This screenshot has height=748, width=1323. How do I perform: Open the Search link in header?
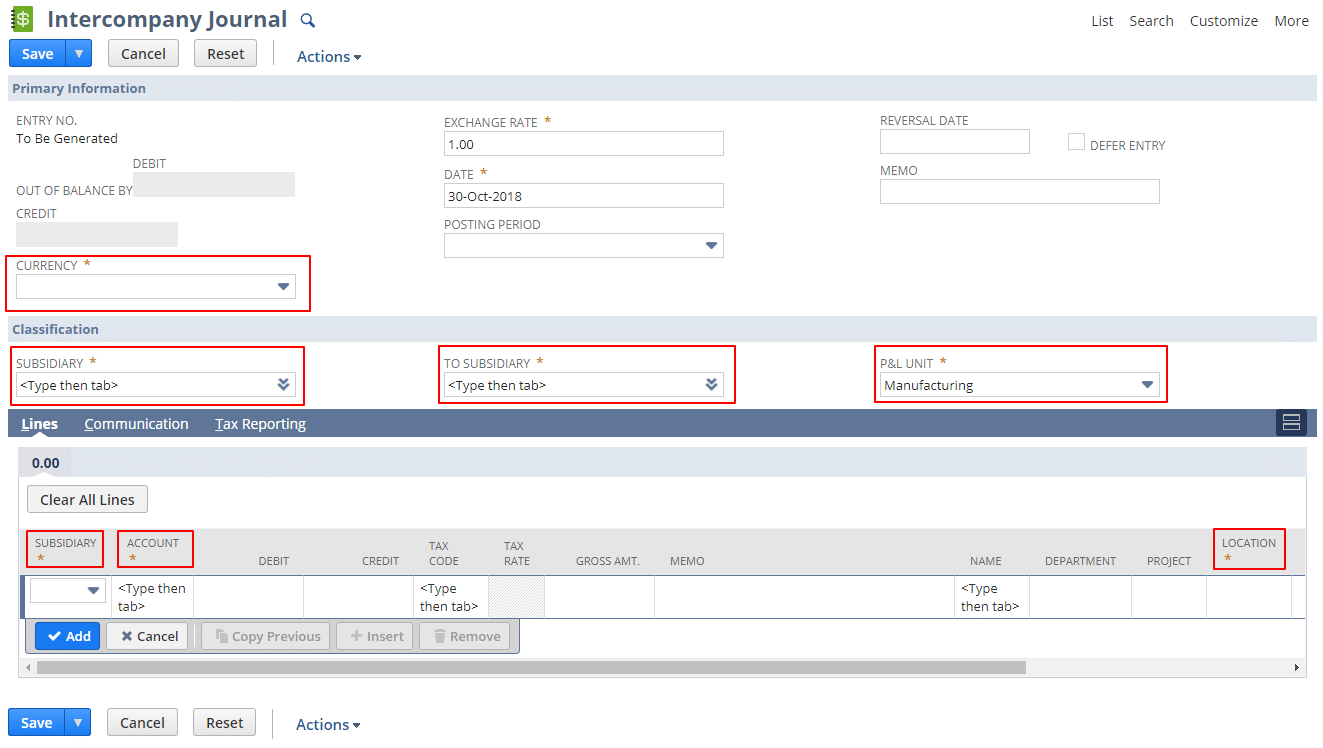pos(1151,21)
